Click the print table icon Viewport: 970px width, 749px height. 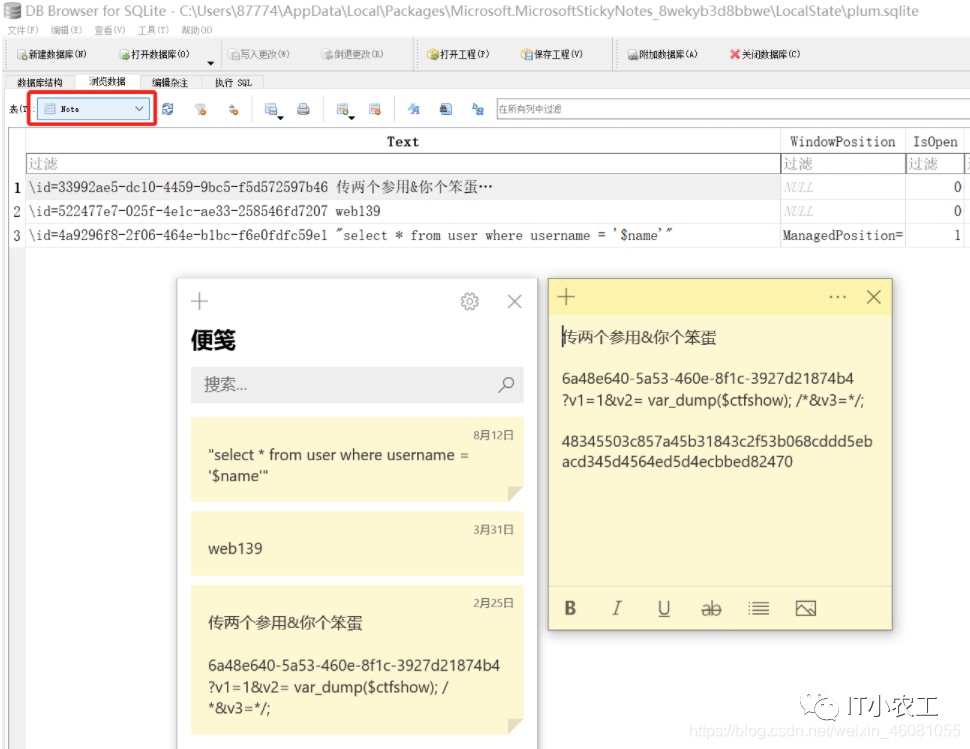tap(303, 109)
